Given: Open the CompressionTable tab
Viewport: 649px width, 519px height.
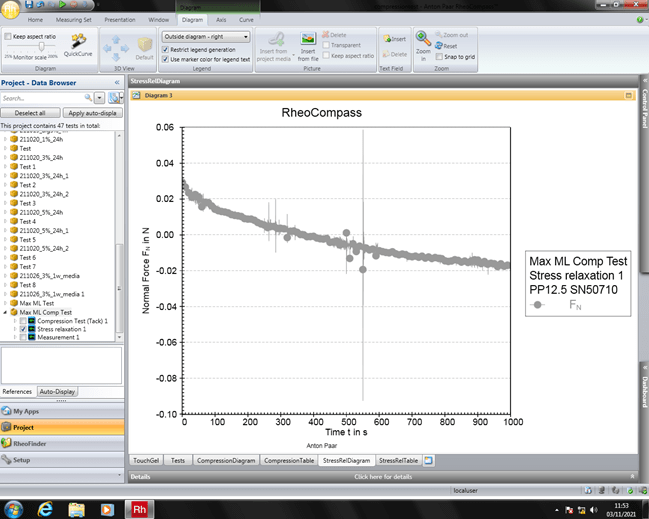Looking at the screenshot, I should [x=288, y=461].
